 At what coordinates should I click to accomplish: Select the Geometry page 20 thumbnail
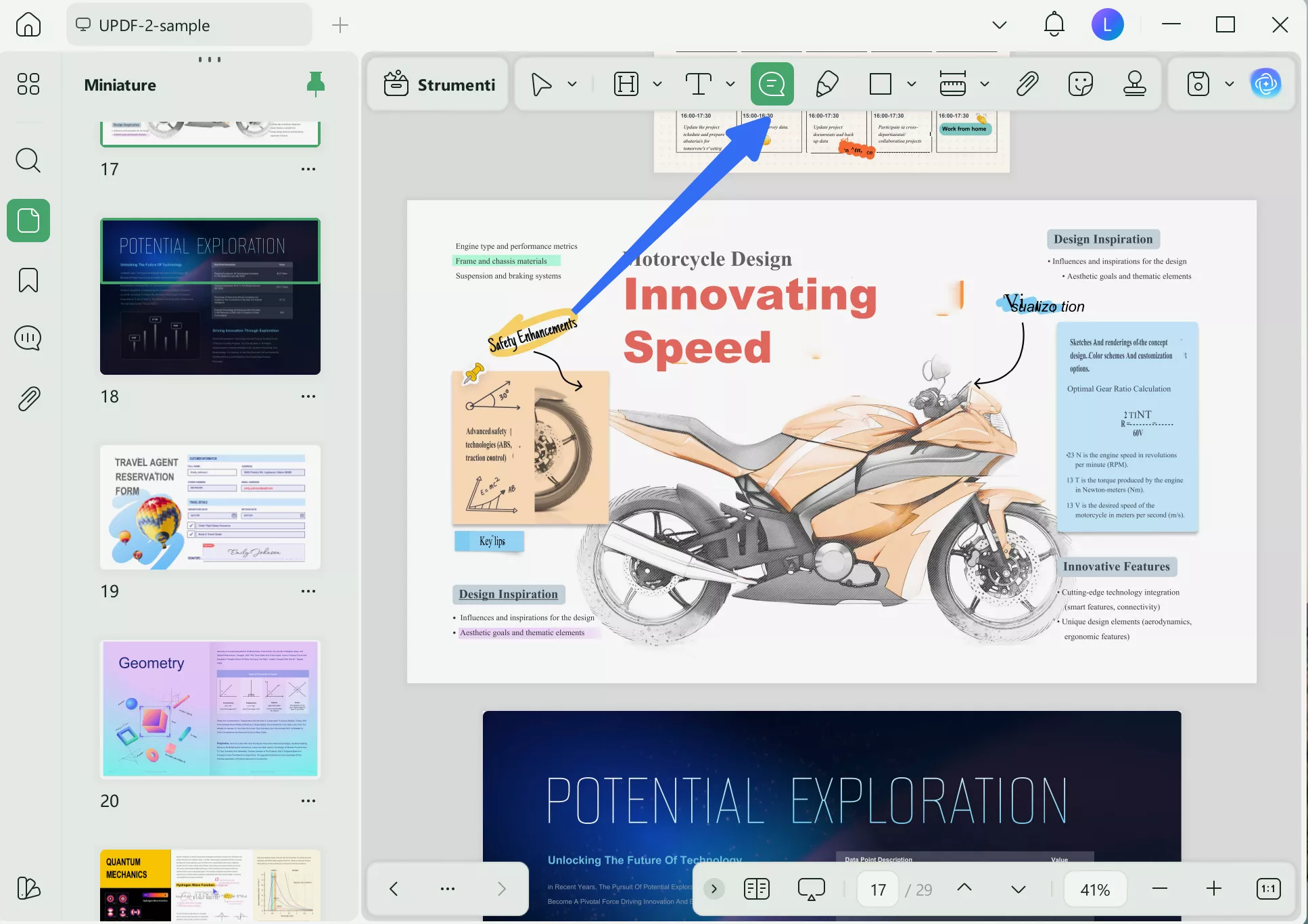210,709
